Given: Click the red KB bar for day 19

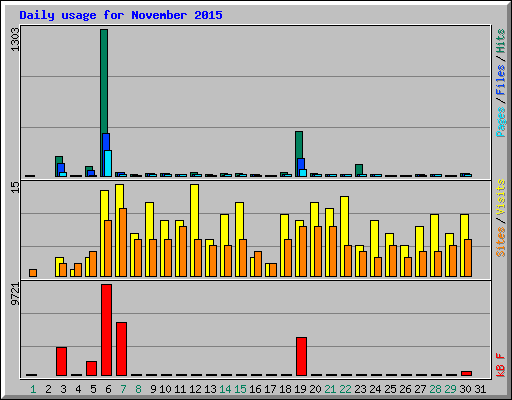Looking at the screenshot, I should coord(301,356).
